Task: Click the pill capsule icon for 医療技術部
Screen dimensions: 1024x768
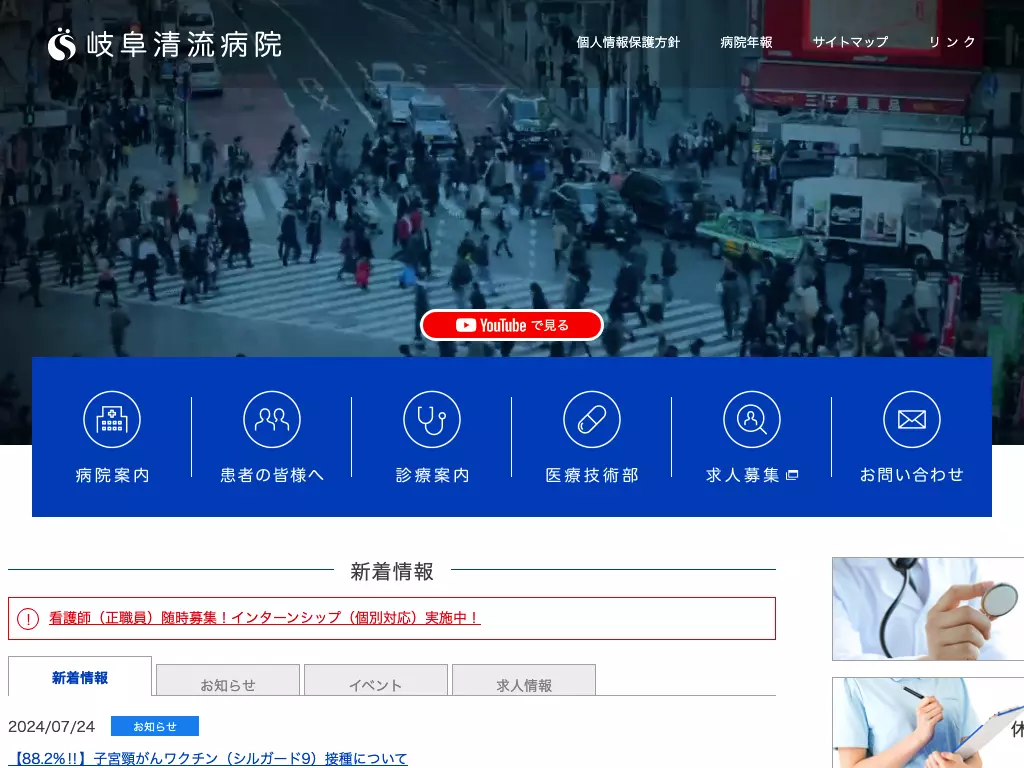Action: point(592,419)
